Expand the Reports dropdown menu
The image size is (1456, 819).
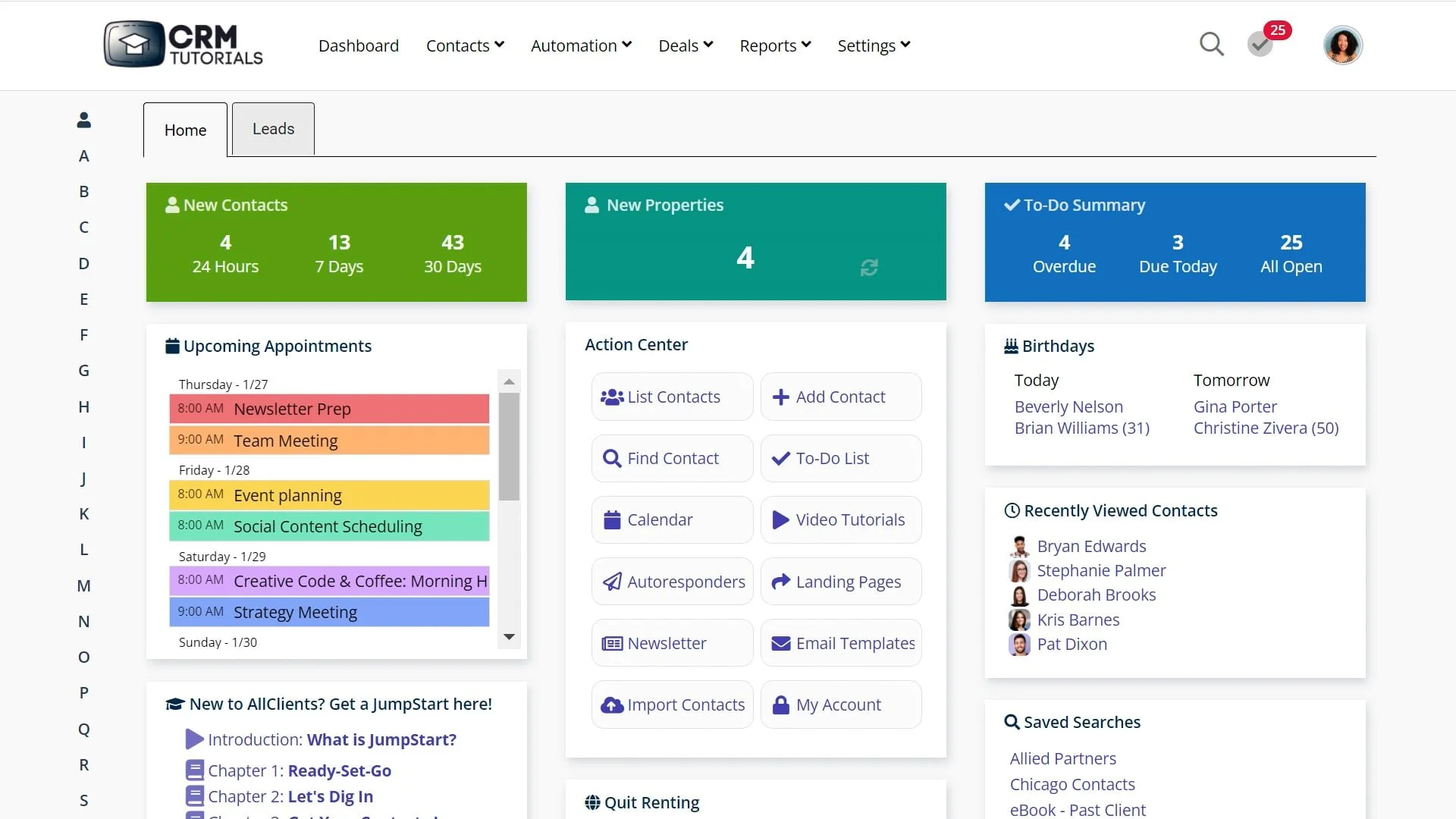coord(775,45)
